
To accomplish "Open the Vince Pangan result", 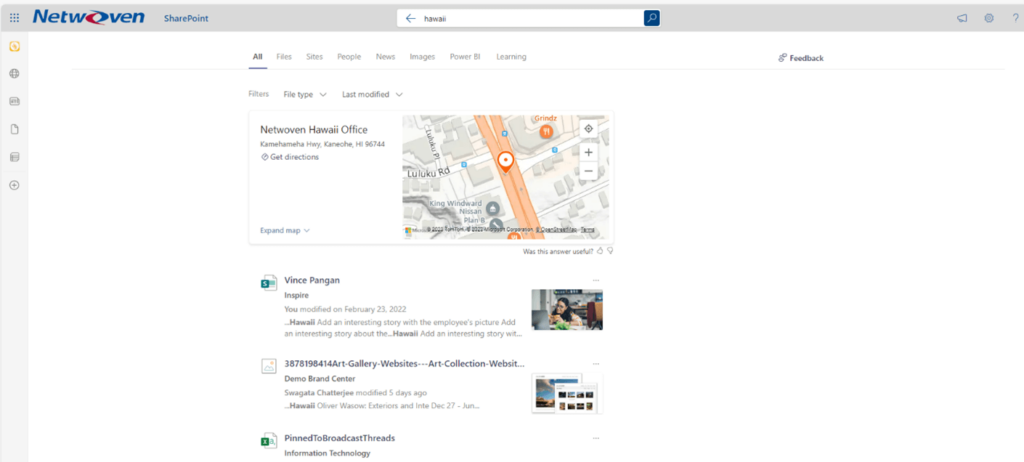I will [x=312, y=280].
